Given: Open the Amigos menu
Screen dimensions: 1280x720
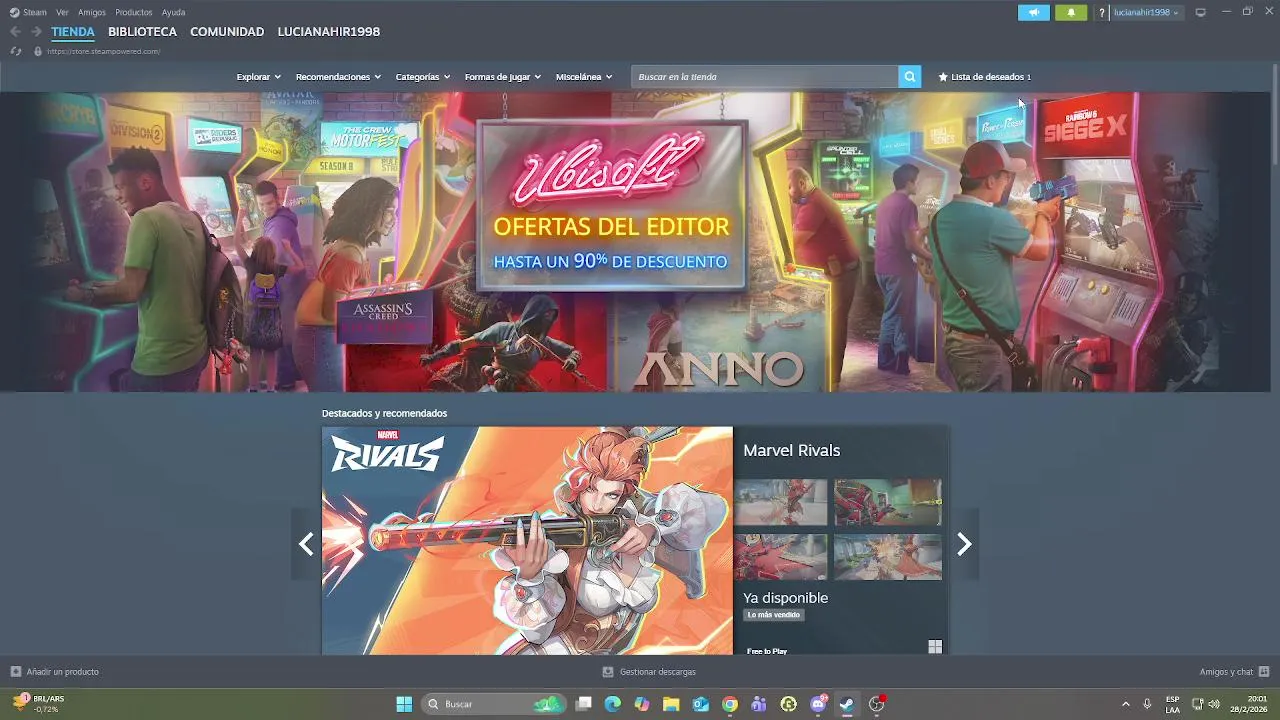Looking at the screenshot, I should coord(92,12).
